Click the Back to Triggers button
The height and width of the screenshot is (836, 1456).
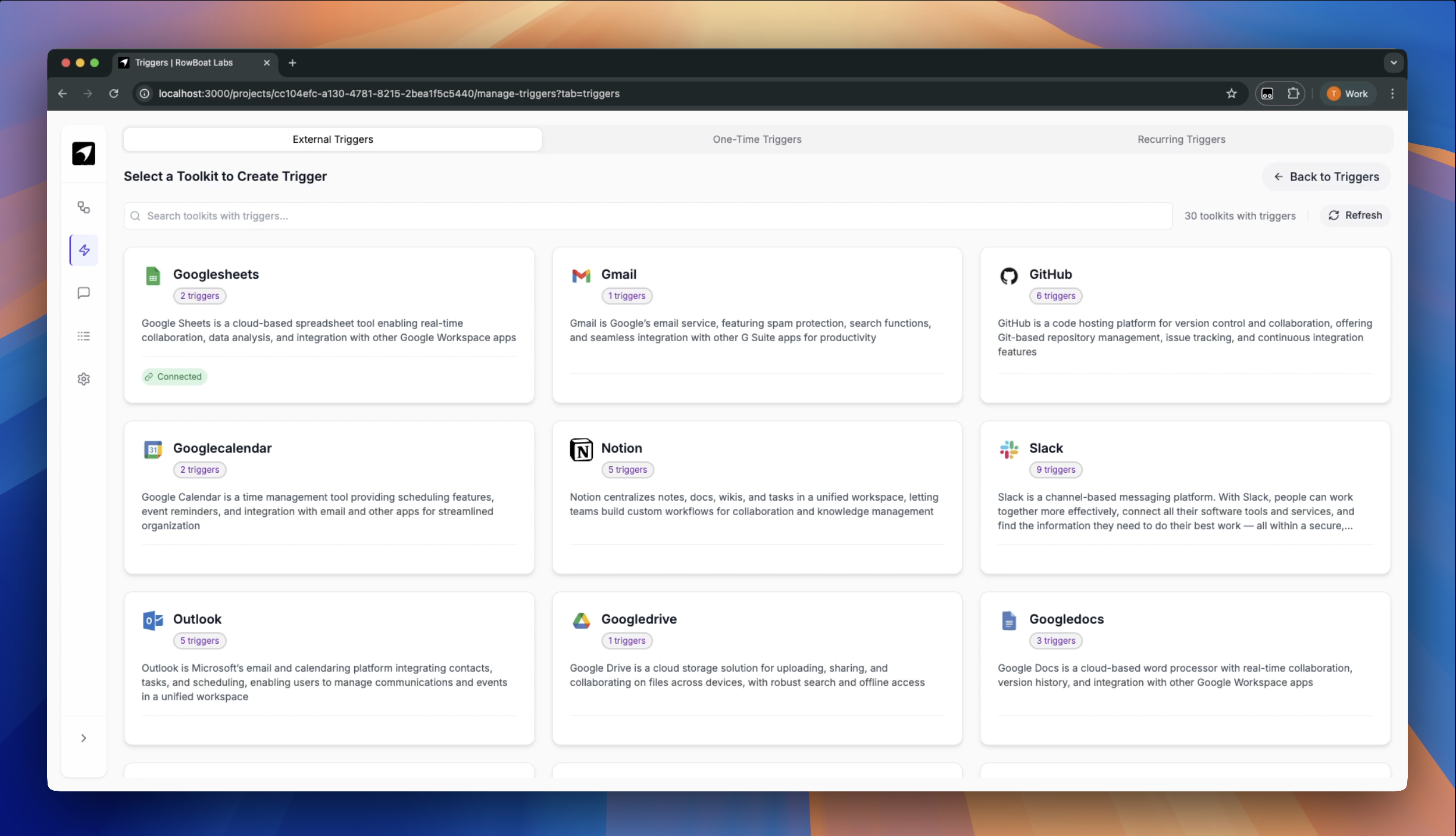(1326, 177)
